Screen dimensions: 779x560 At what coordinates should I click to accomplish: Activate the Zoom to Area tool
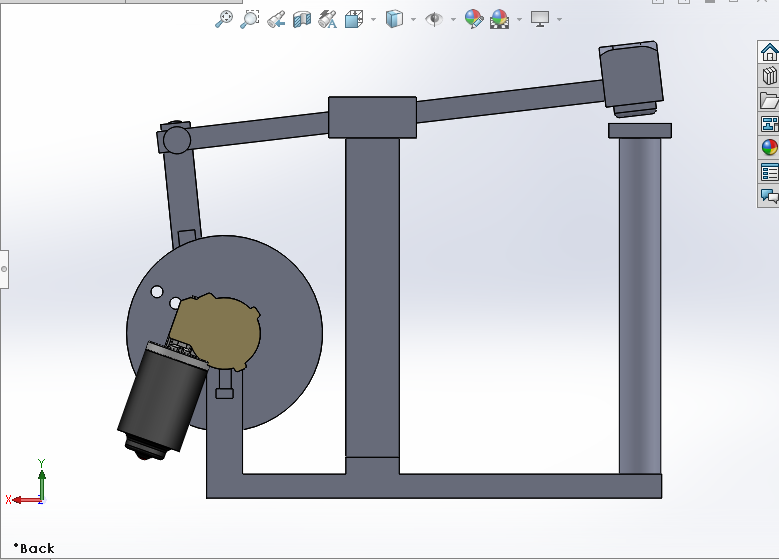click(x=249, y=19)
